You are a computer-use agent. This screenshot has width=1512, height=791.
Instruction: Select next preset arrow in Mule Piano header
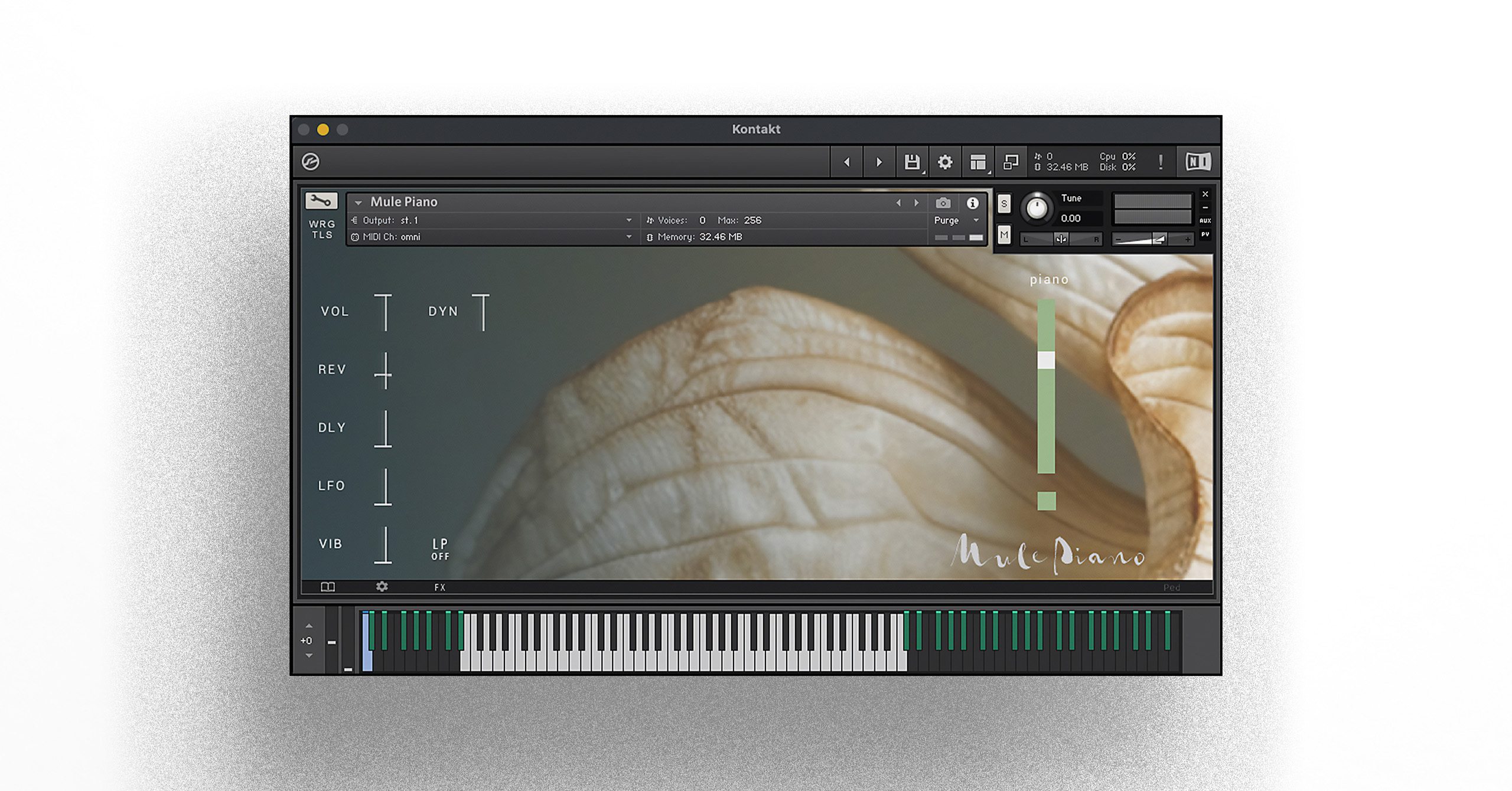point(917,202)
